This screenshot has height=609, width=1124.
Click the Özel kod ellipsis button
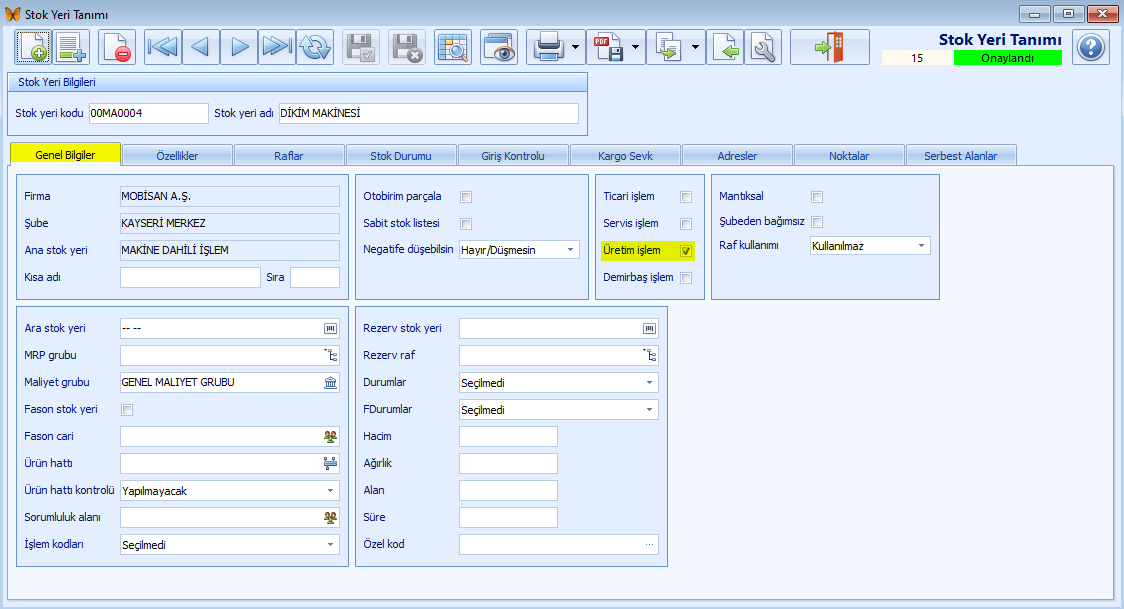tap(649, 545)
